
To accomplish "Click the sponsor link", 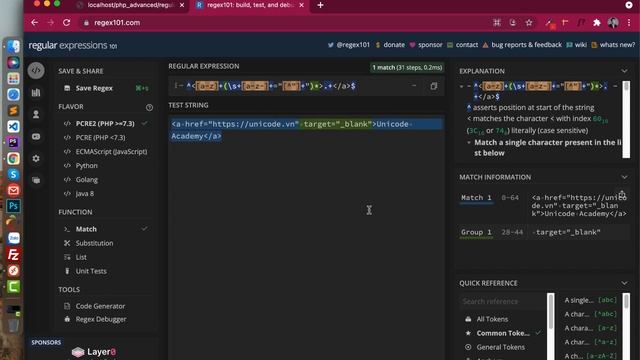I will (x=426, y=45).
